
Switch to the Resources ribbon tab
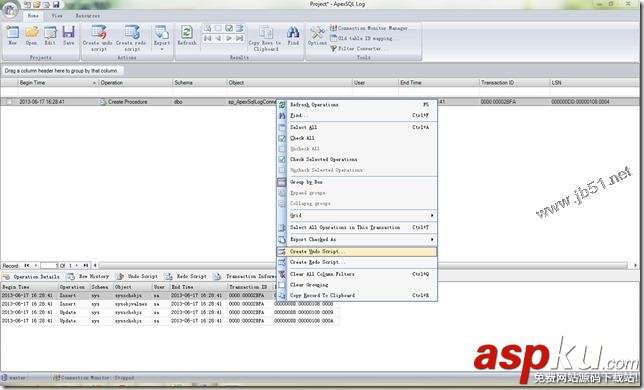pyautogui.click(x=88, y=16)
